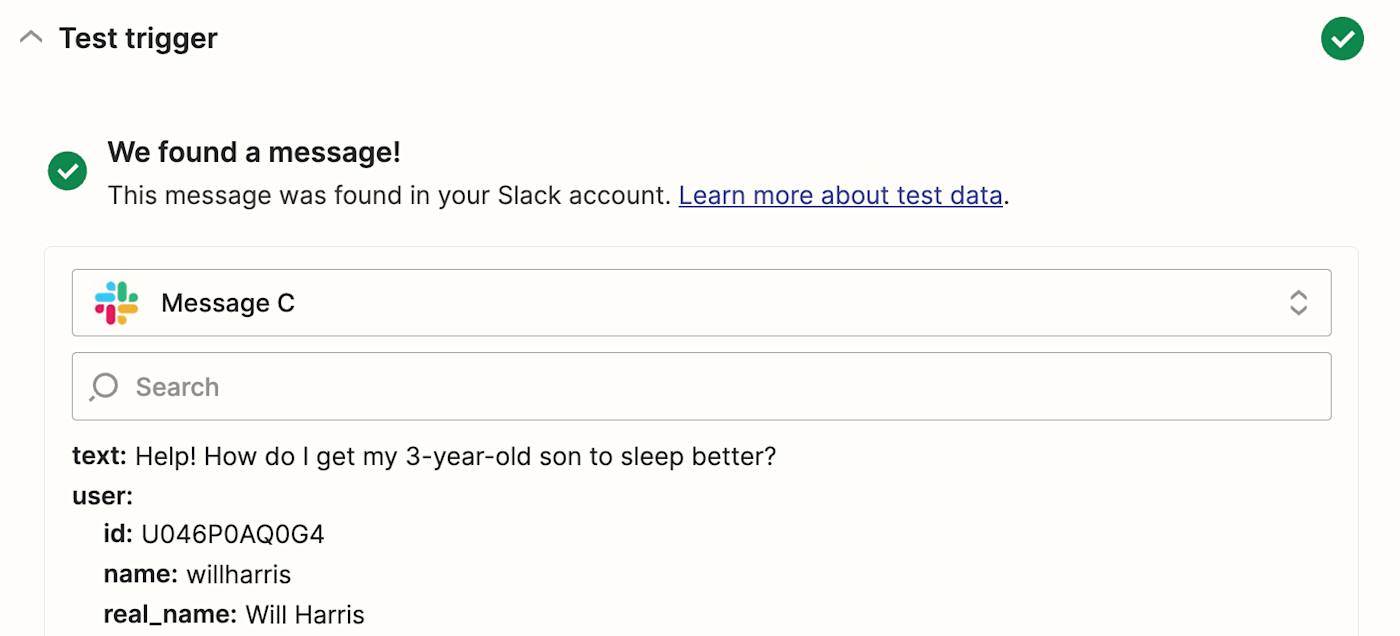This screenshot has width=1400, height=636.
Task: Click the magnifying glass search icon
Action: point(103,387)
